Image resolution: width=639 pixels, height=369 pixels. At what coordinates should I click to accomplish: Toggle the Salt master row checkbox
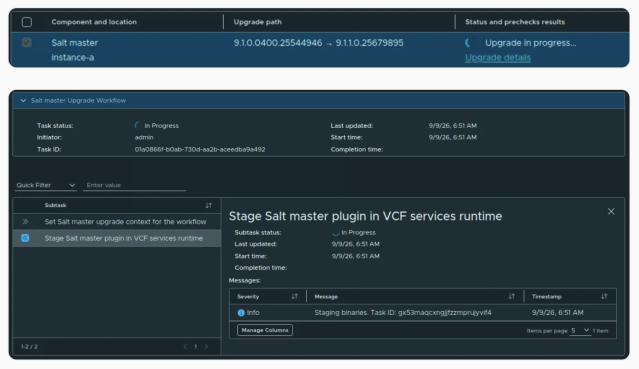coord(27,42)
